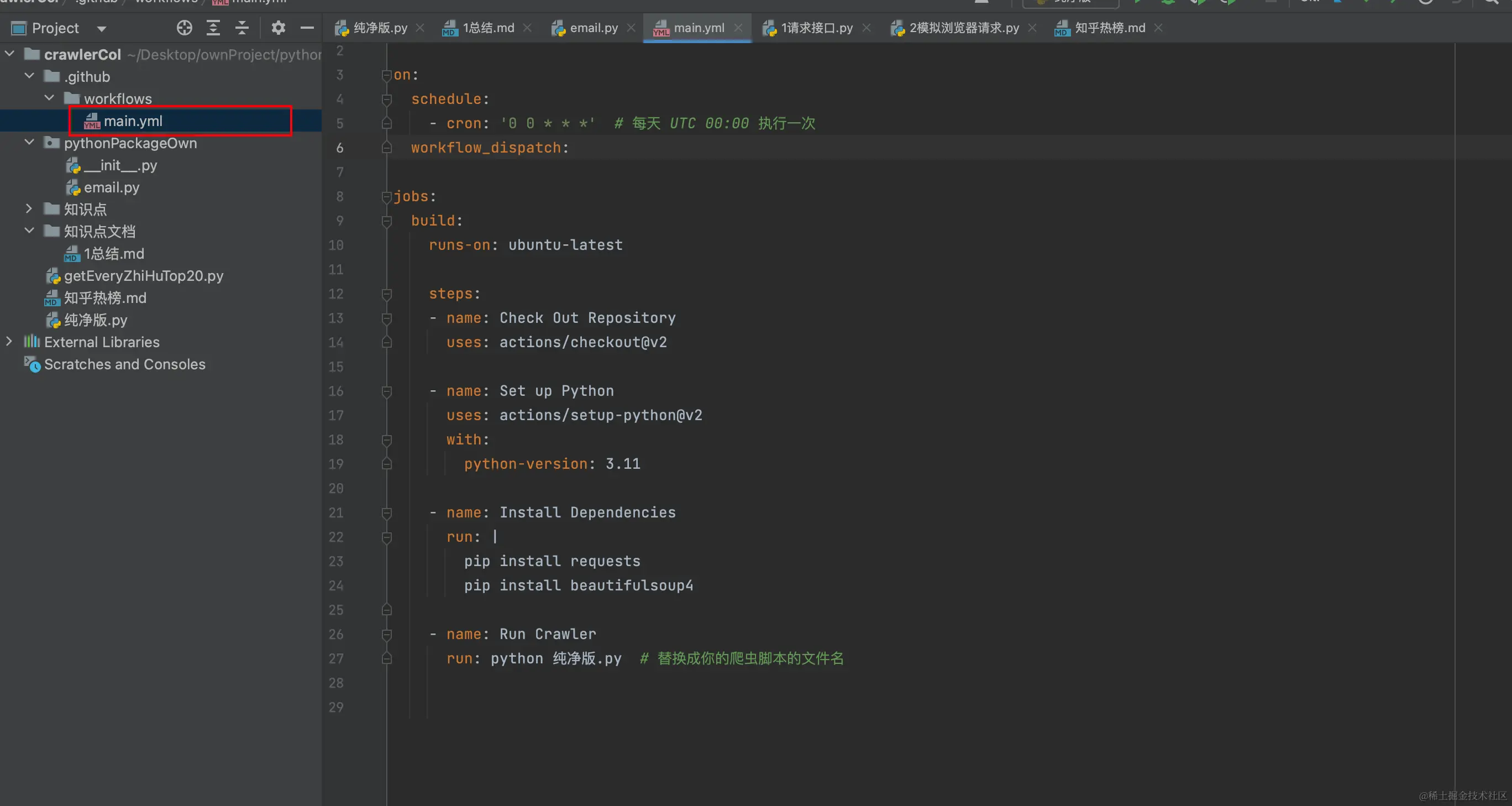Image resolution: width=1512 pixels, height=806 pixels.
Task: Toggle the fold marker beside the on: line
Action: click(x=386, y=75)
